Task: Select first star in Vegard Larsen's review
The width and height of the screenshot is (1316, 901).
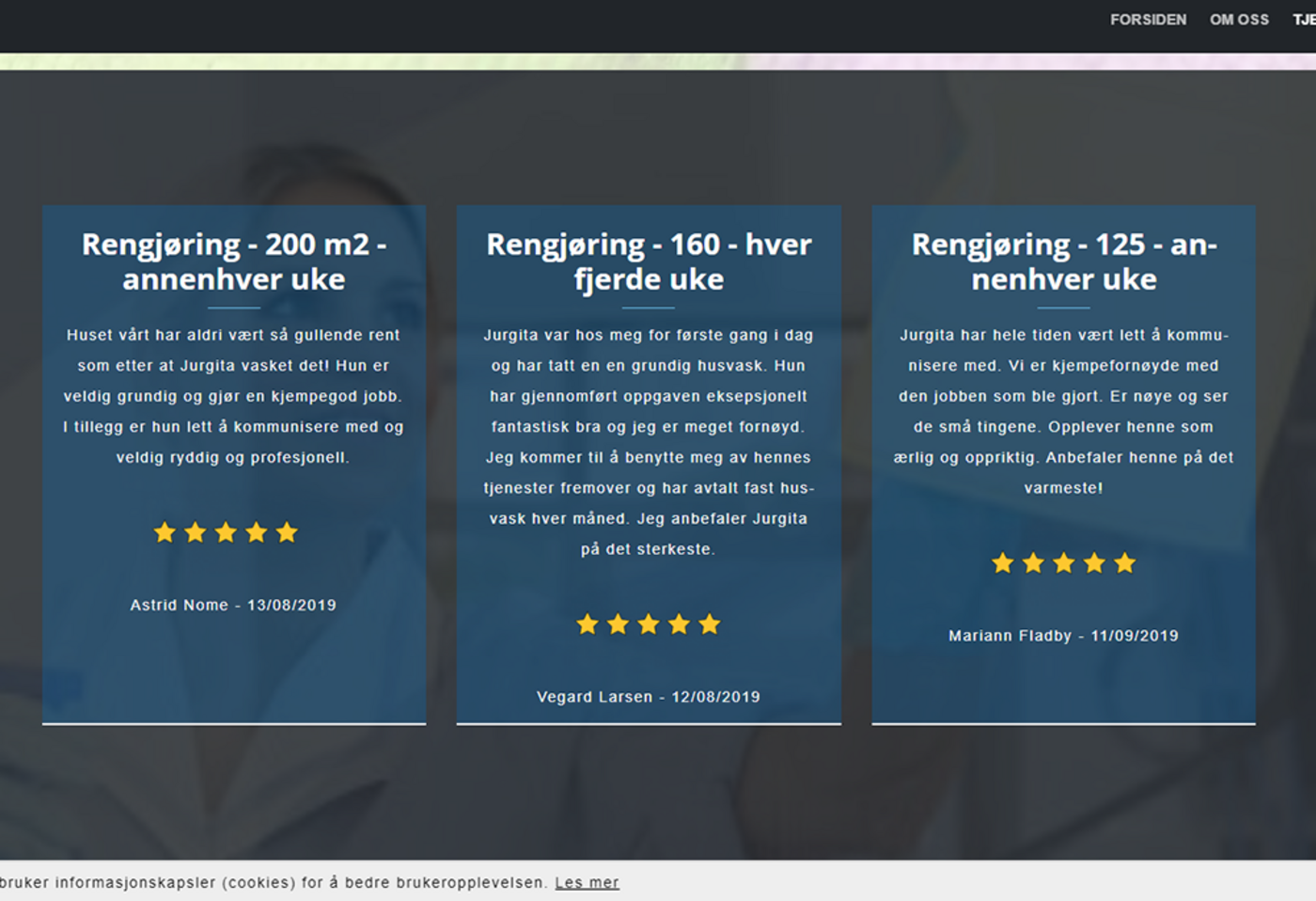Action: [x=587, y=624]
